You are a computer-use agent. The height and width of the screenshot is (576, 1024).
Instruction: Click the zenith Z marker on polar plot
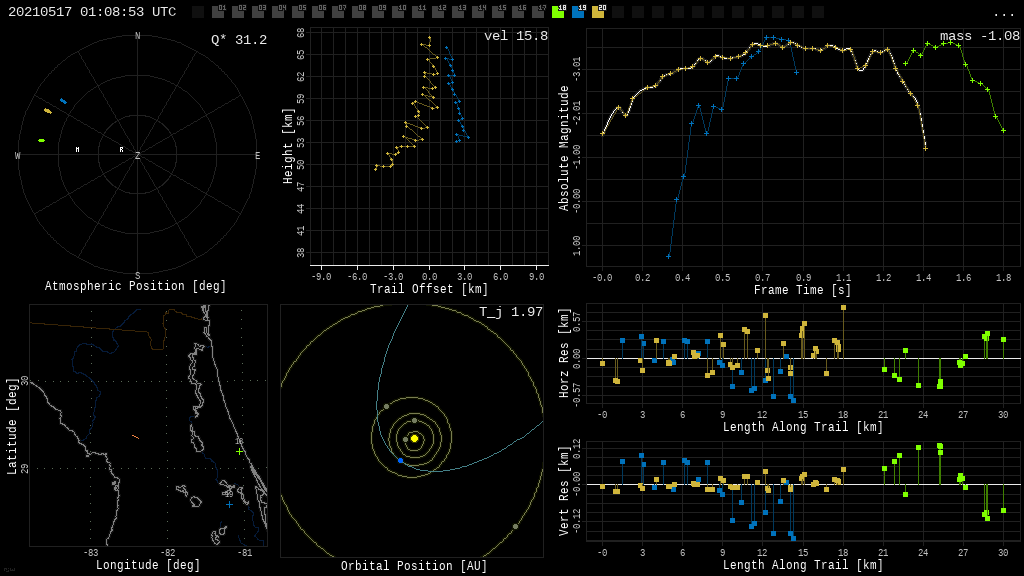click(138, 156)
